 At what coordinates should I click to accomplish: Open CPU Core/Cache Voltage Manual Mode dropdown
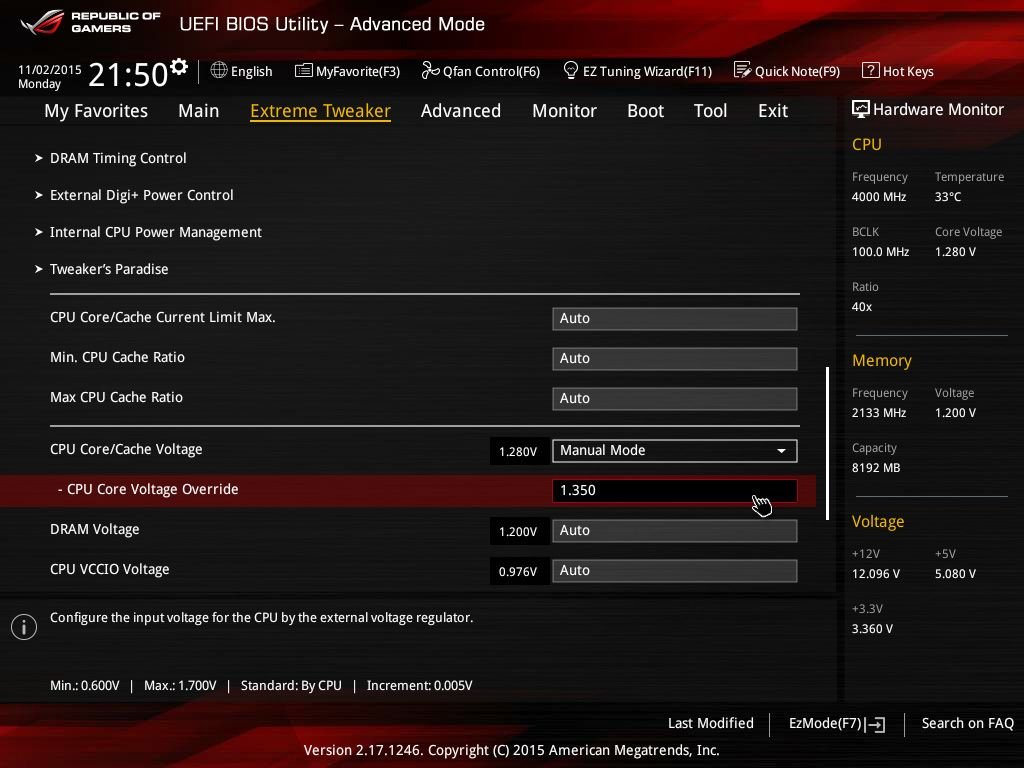(675, 451)
